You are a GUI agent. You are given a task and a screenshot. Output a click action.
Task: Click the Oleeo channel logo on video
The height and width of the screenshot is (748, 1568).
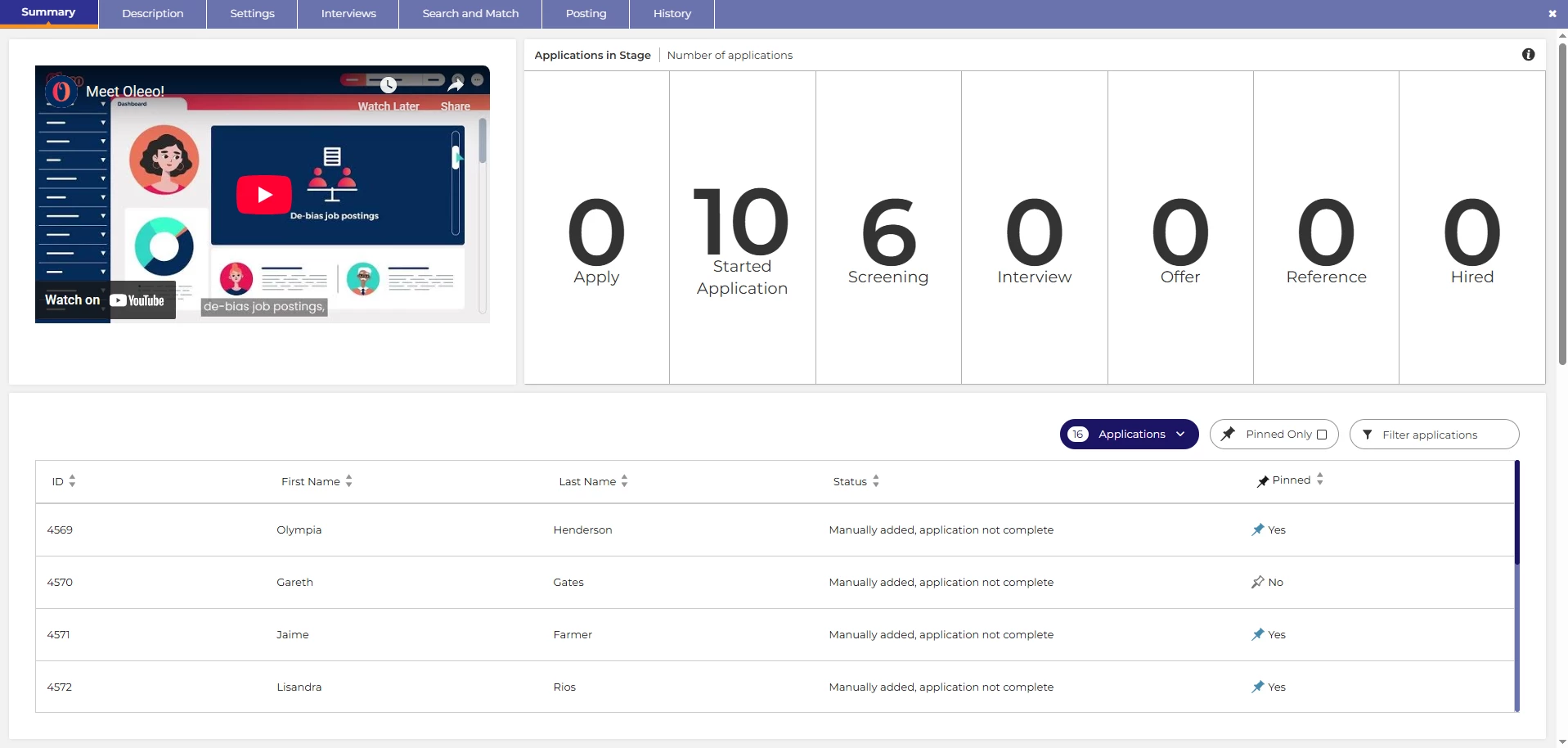[x=61, y=91]
